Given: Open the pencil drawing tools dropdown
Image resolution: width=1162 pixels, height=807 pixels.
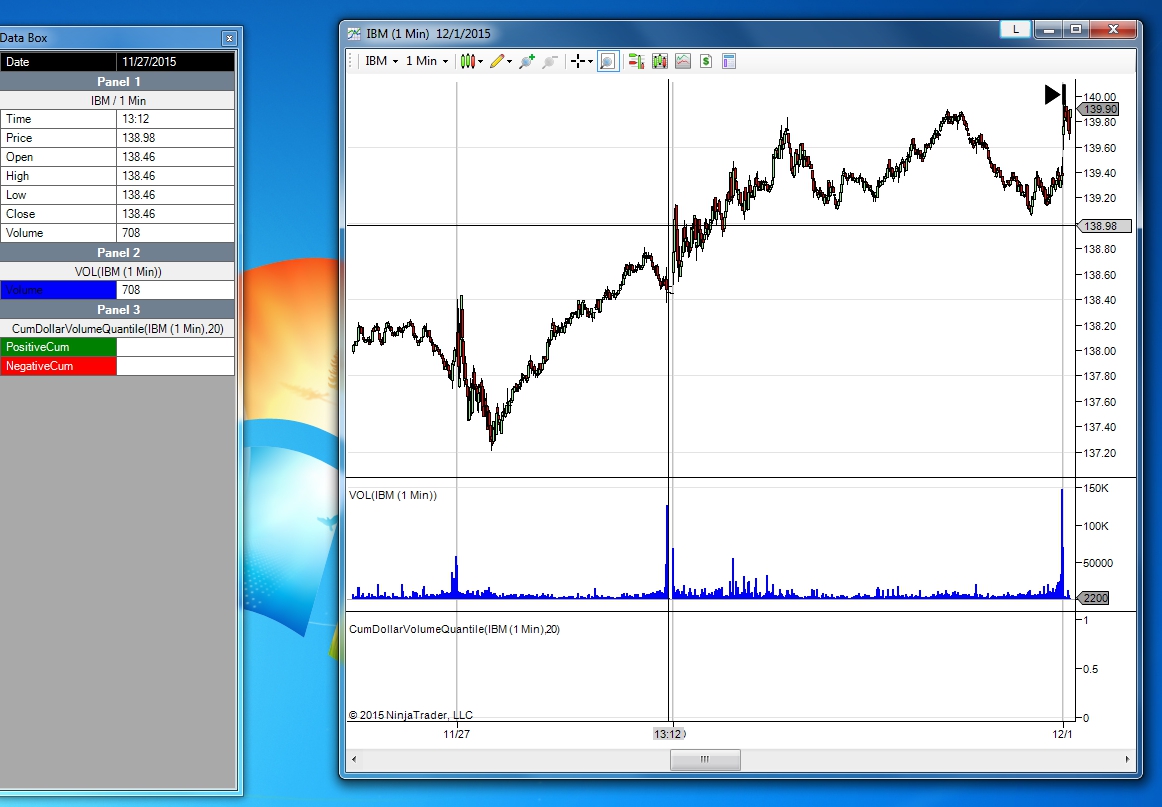Looking at the screenshot, I should 500,62.
